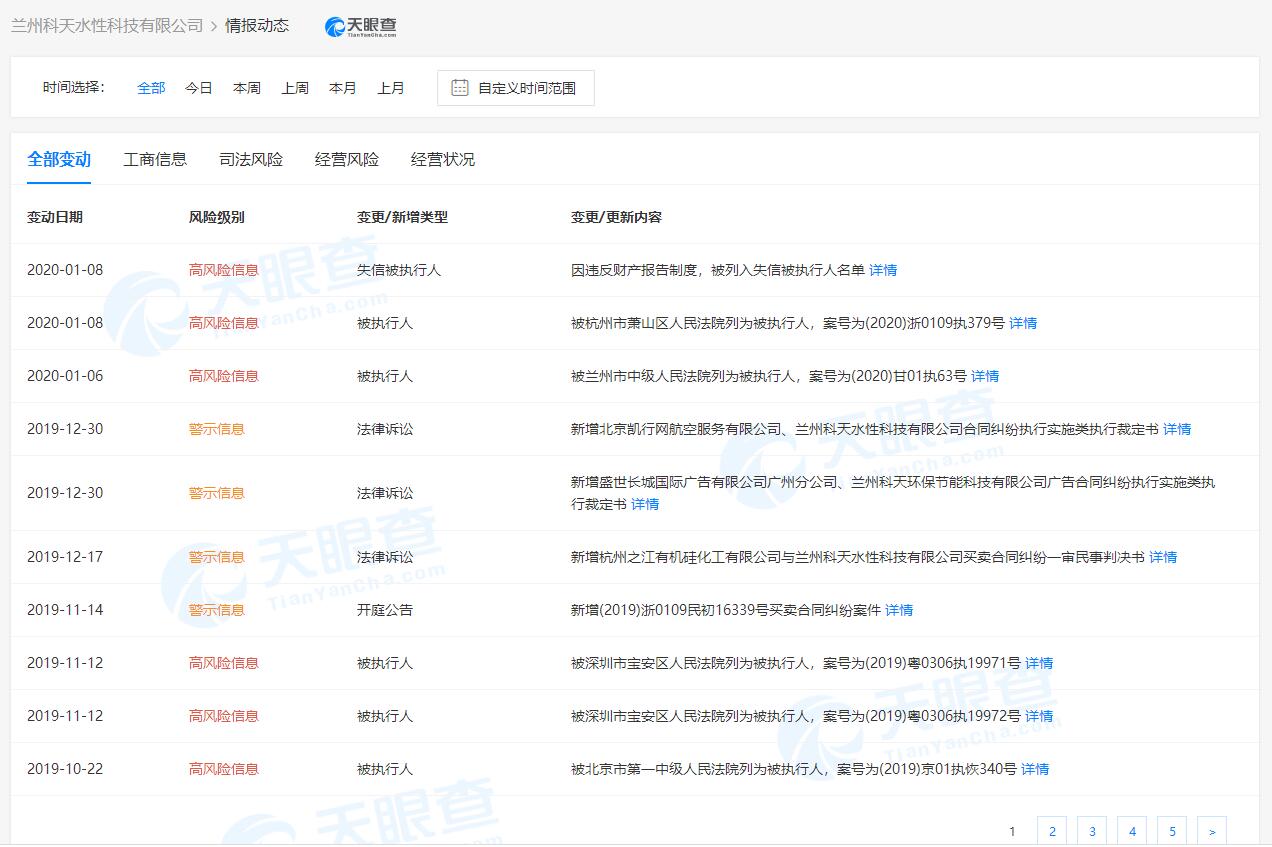Switch to the 工商信息 tab
The width and height of the screenshot is (1272, 847).
pyautogui.click(x=155, y=160)
